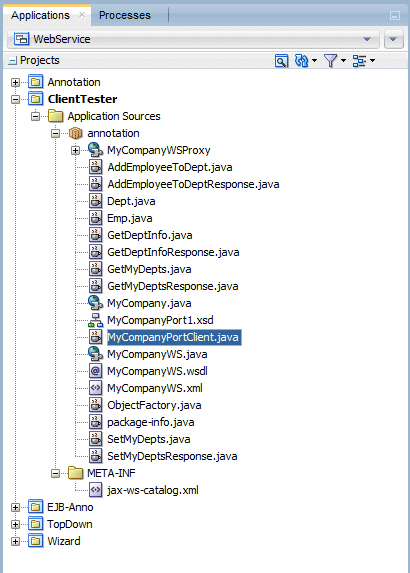Click the MyCompanyWS.java web service icon
410x573 pixels.
[x=95, y=354]
